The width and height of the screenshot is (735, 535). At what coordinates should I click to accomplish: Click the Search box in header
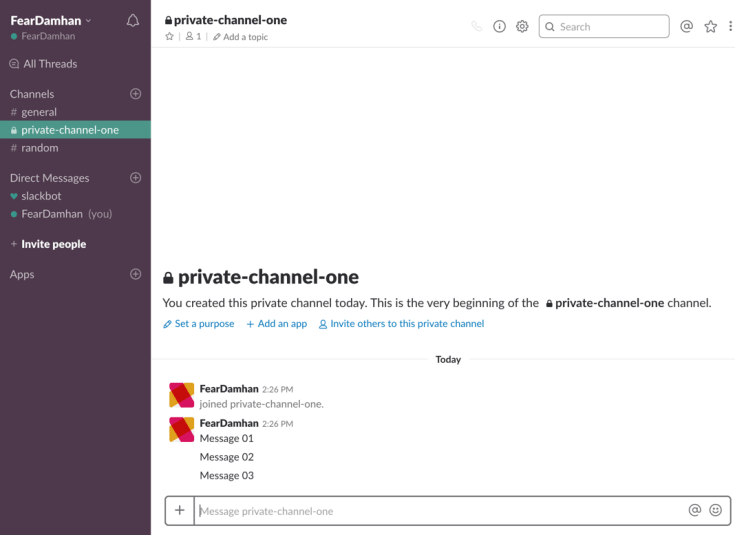tap(604, 27)
